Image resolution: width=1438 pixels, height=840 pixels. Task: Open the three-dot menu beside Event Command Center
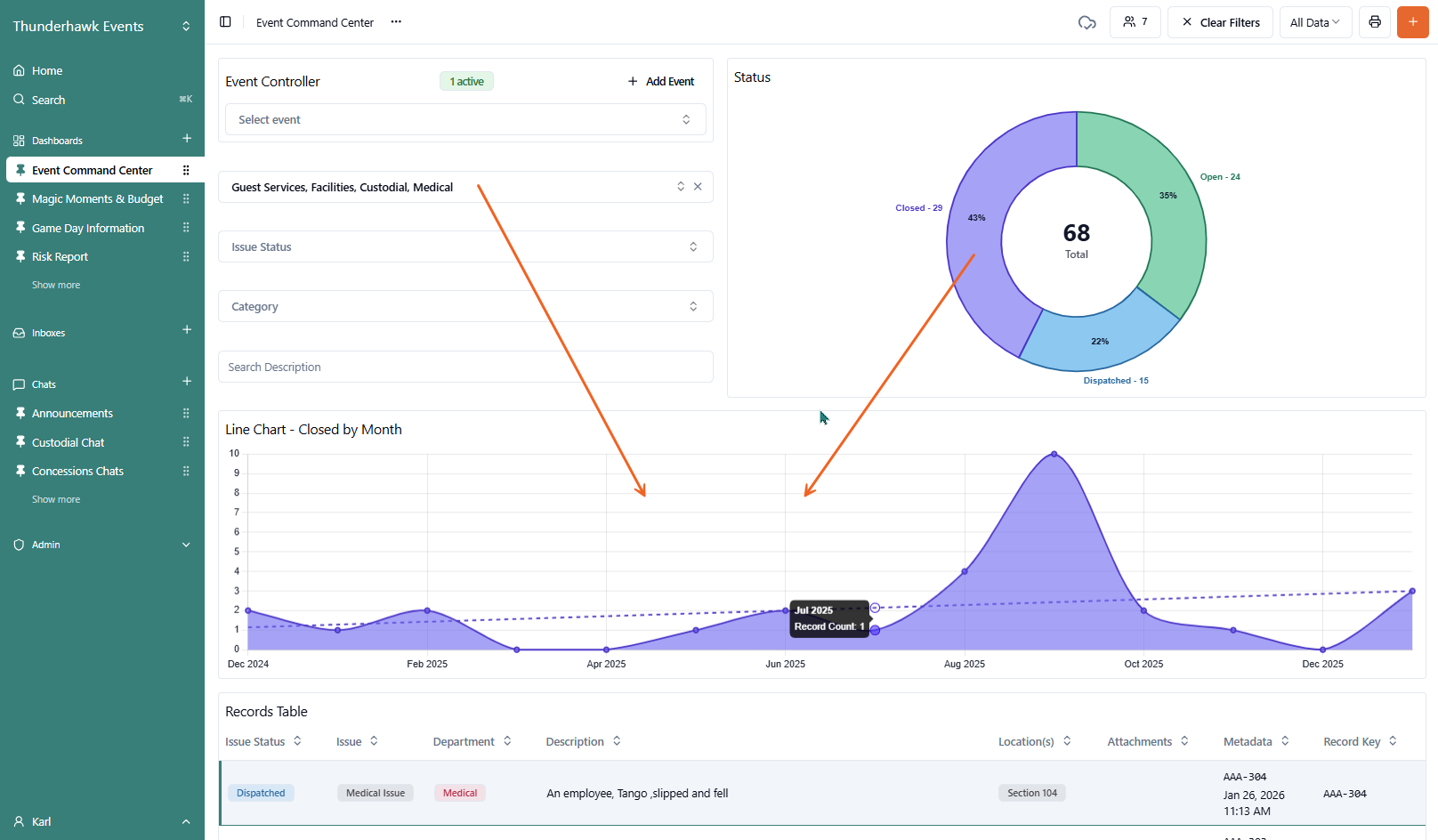396,22
